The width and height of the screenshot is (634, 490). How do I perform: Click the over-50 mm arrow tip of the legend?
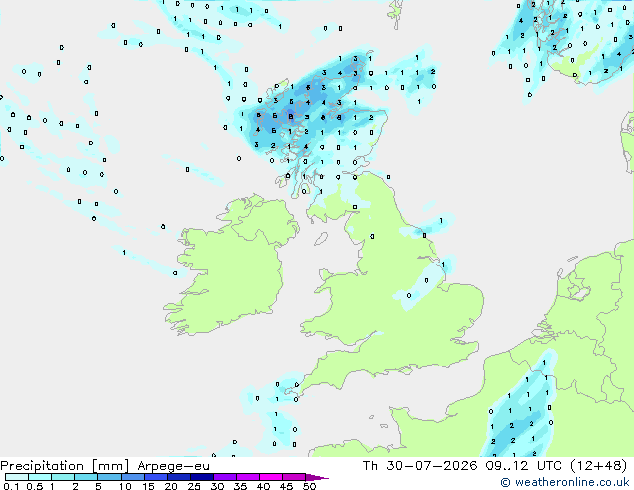pyautogui.click(x=317, y=477)
